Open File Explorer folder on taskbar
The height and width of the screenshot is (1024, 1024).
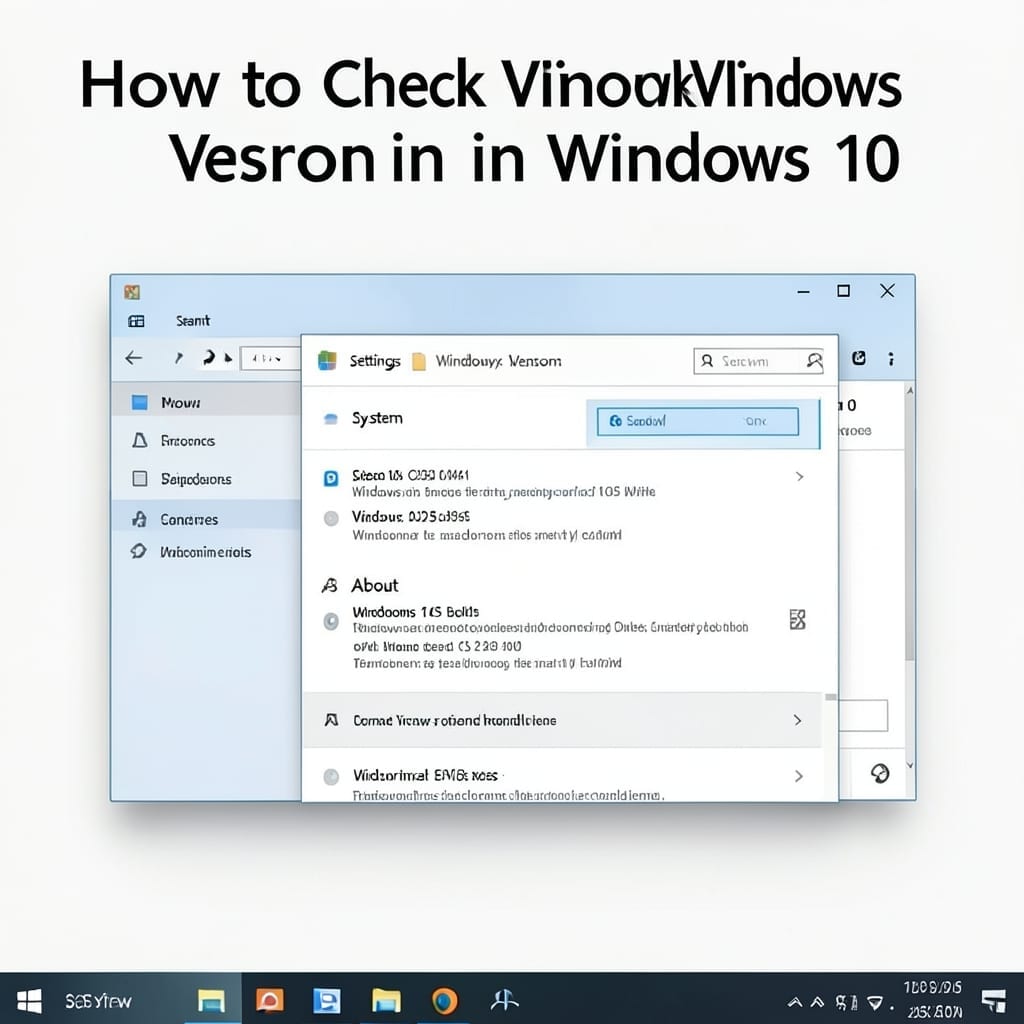387,1000
